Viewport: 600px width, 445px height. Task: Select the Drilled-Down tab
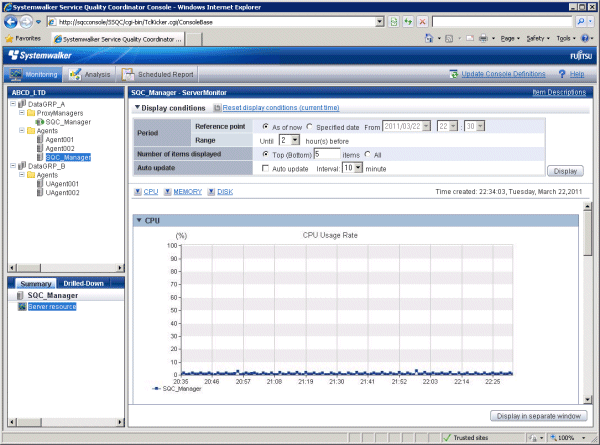[83, 284]
